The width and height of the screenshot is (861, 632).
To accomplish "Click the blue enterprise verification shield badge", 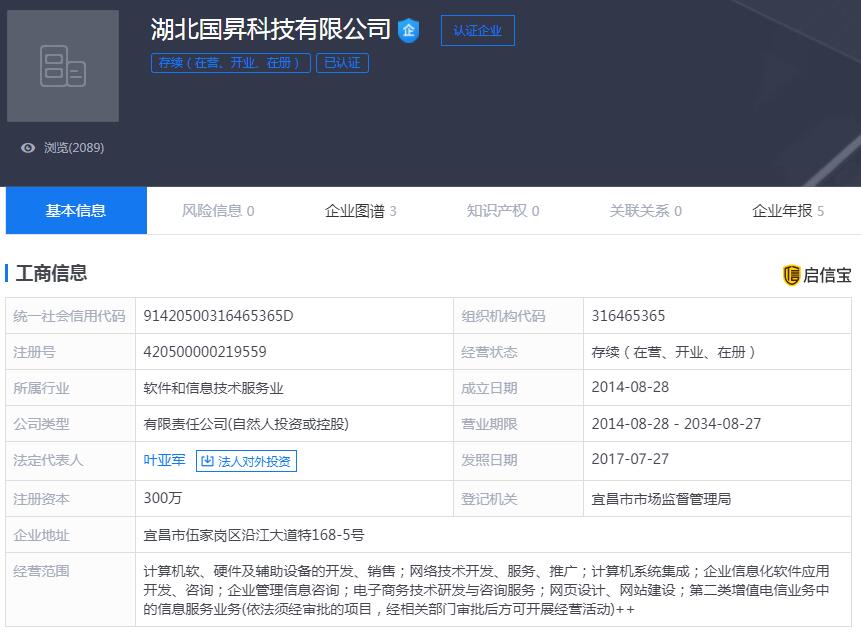I will point(408,30).
